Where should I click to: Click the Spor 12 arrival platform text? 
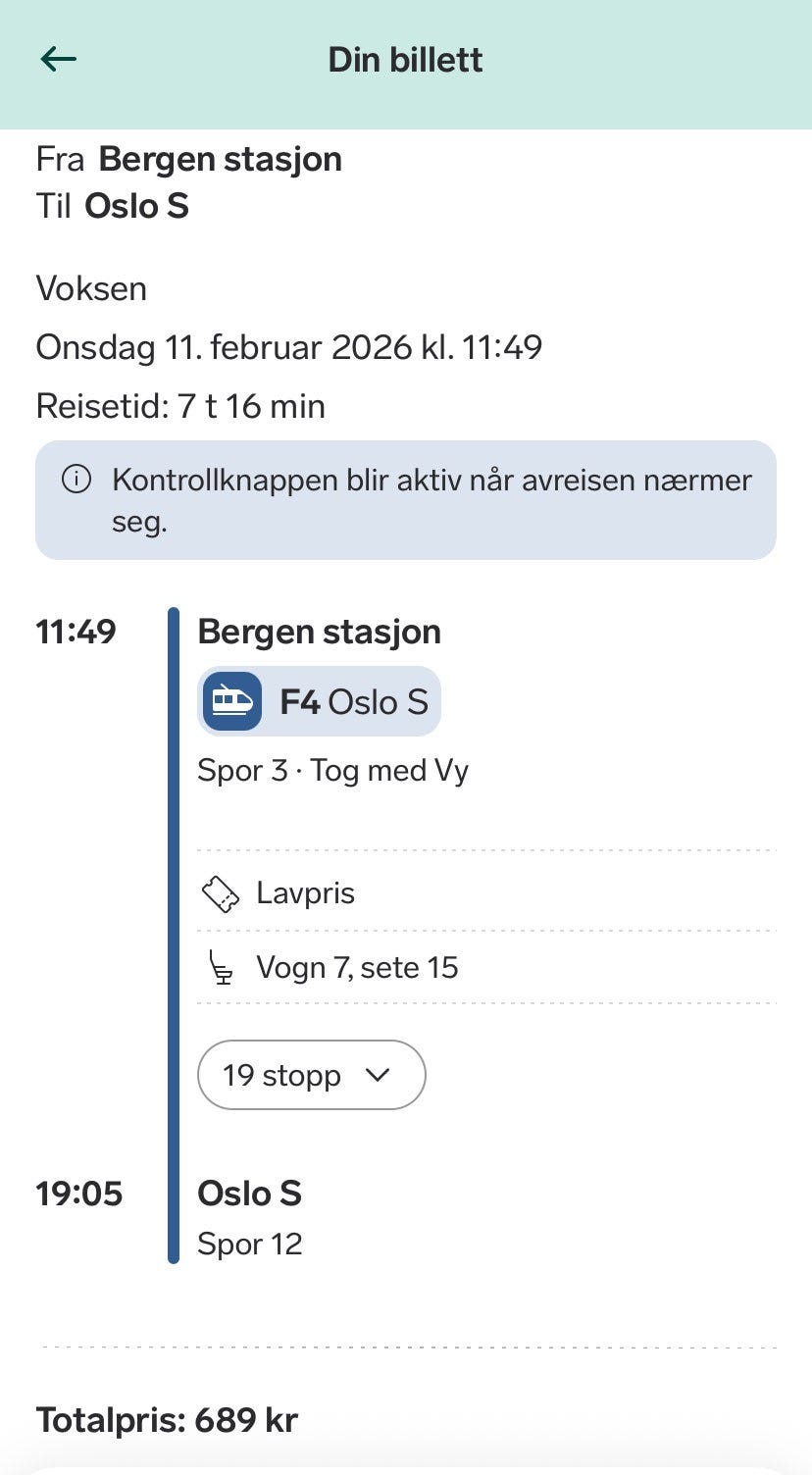coord(249,1244)
